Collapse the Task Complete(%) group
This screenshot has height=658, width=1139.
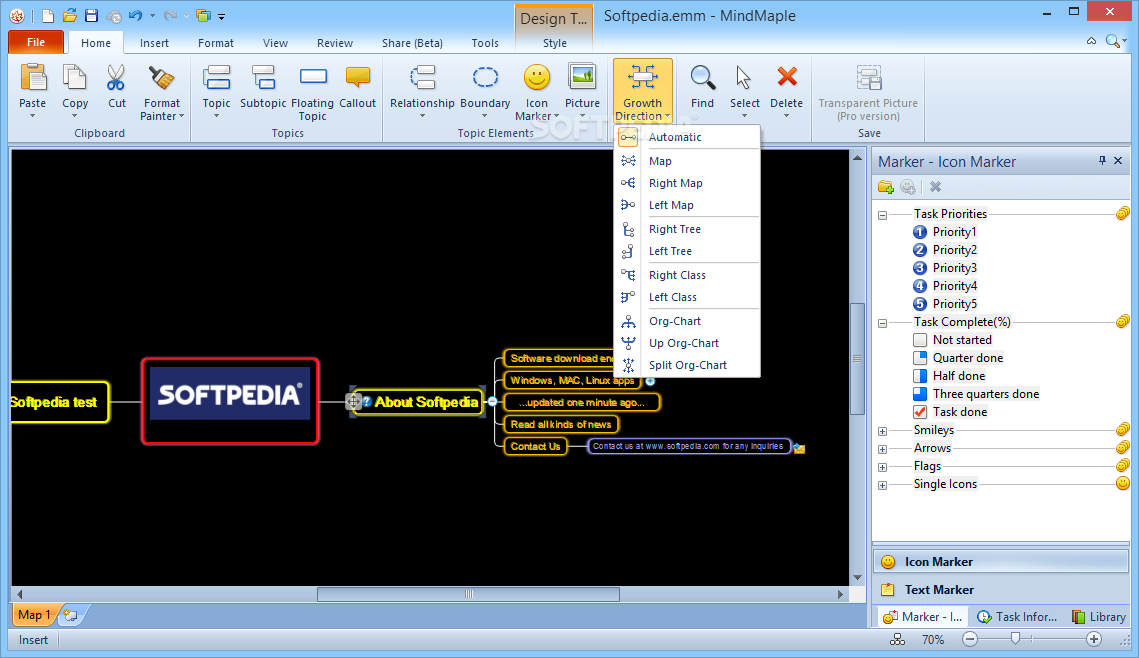[883, 323]
